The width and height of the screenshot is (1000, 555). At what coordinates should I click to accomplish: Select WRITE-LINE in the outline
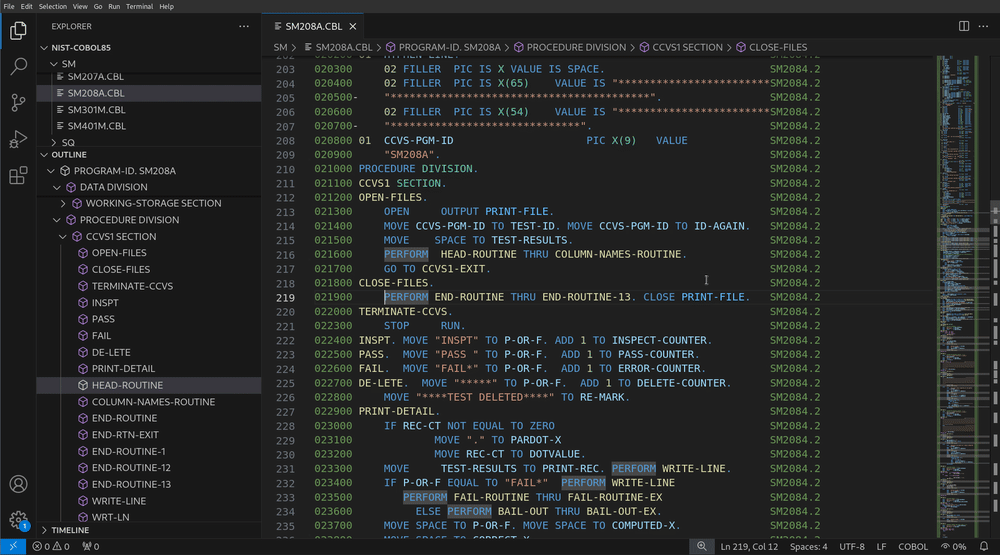[x=118, y=501]
